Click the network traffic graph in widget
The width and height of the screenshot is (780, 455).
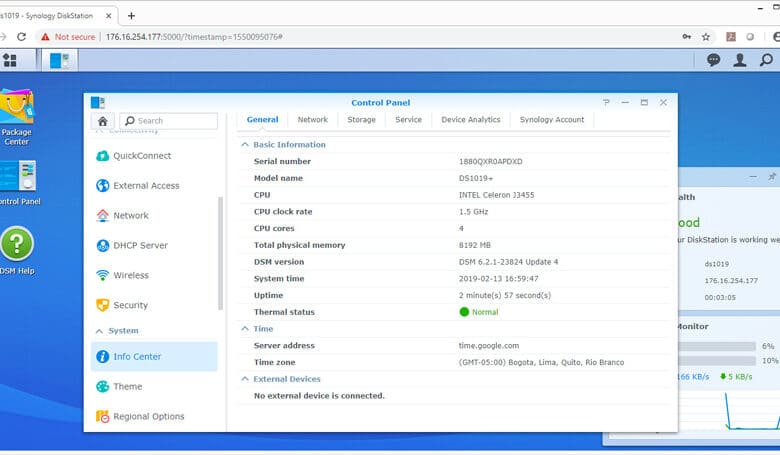(729, 410)
